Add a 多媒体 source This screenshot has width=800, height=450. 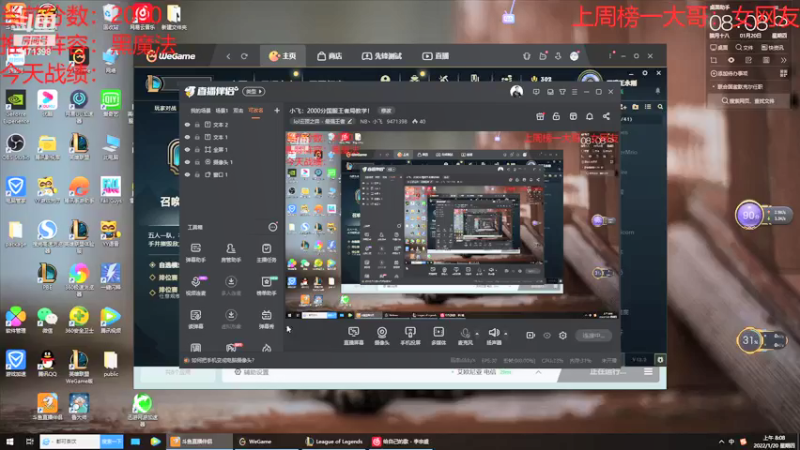click(438, 336)
